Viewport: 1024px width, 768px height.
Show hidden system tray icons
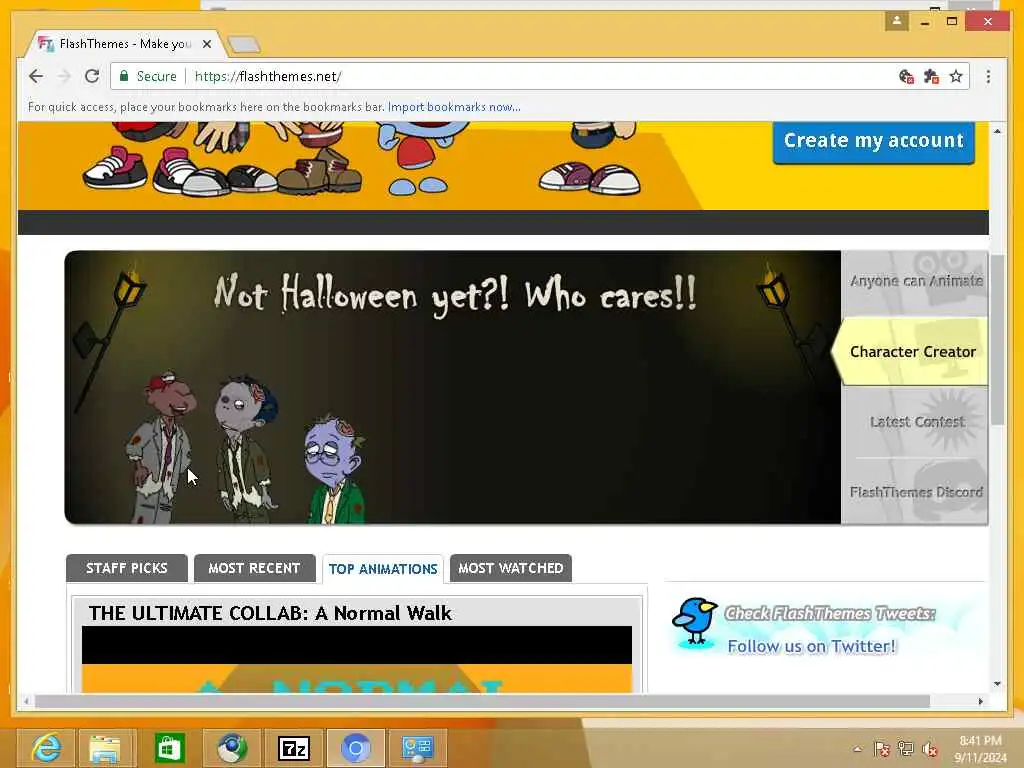[x=857, y=749]
